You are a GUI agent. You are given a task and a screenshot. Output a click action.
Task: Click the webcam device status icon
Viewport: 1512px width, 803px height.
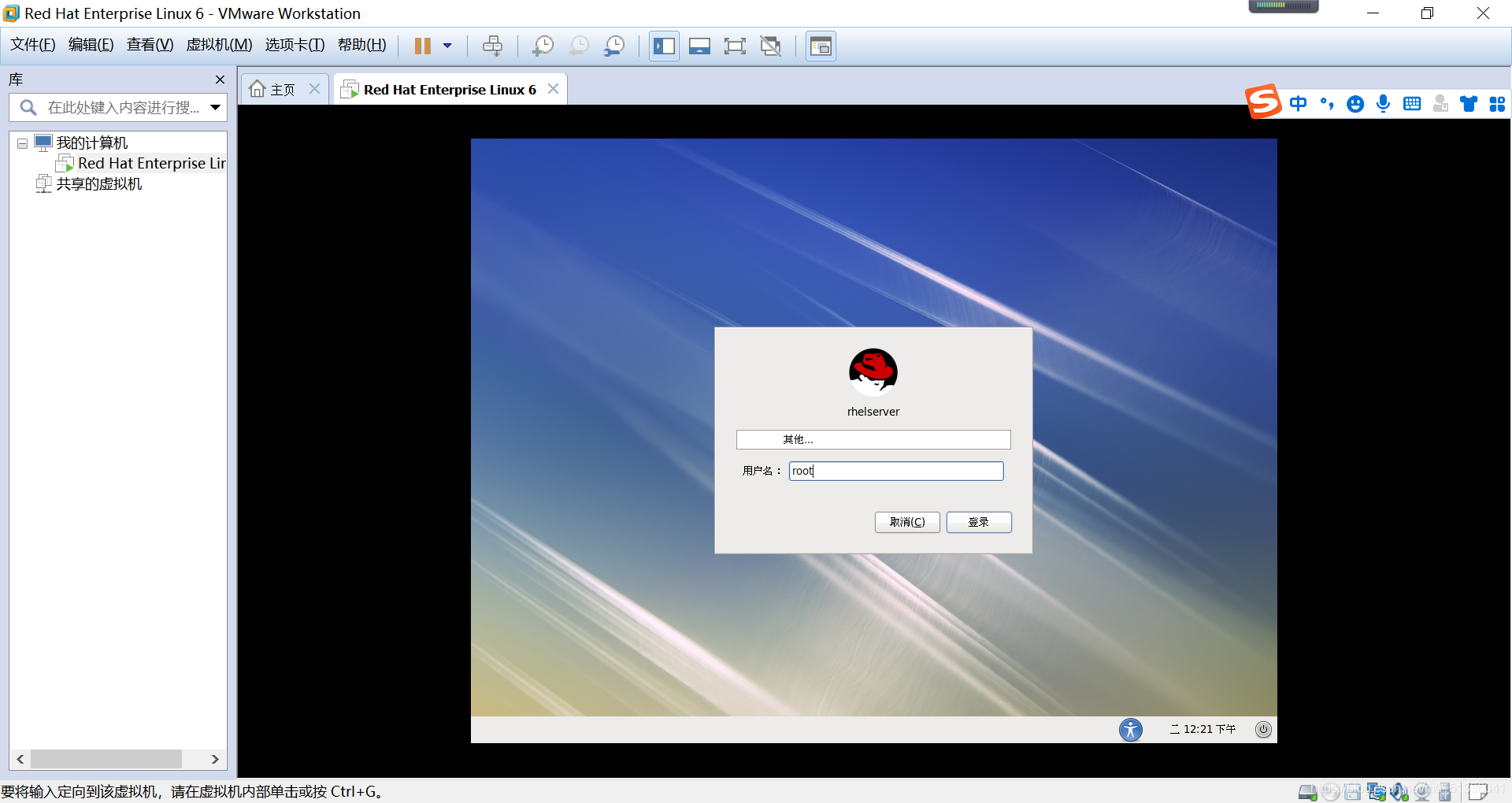(1422, 791)
